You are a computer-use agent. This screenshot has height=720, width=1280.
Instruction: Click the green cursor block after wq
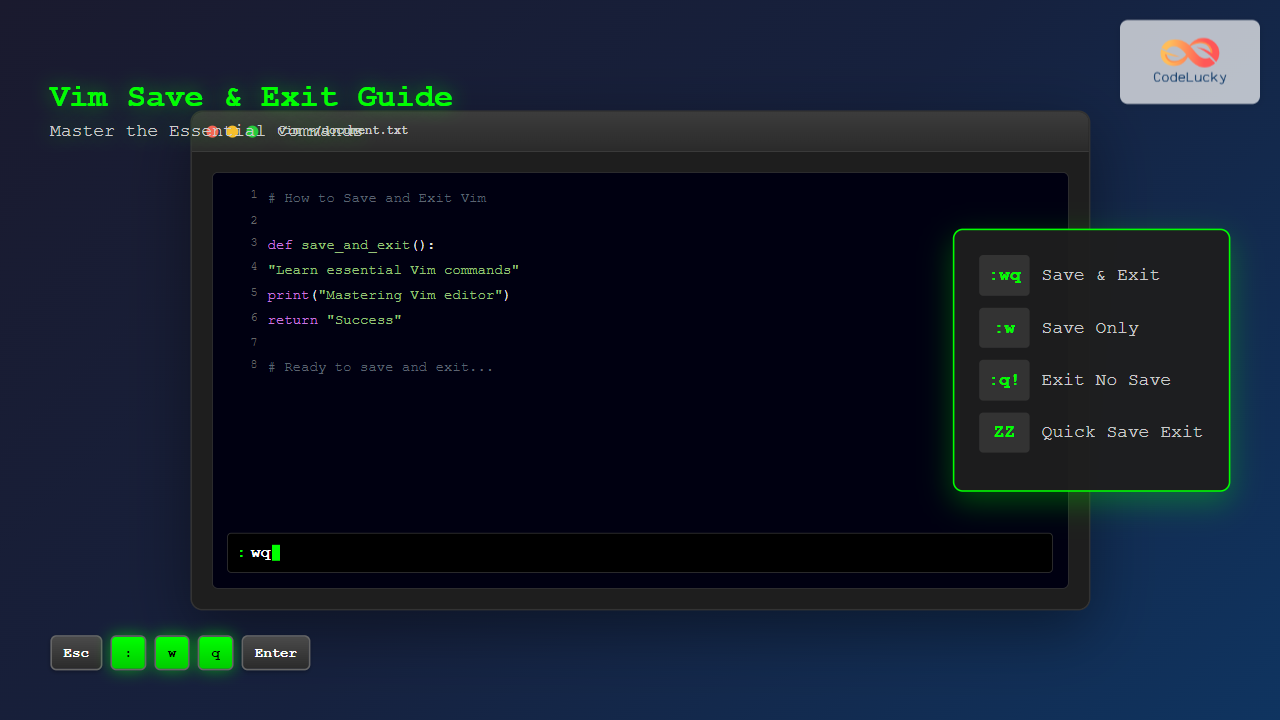coord(276,553)
